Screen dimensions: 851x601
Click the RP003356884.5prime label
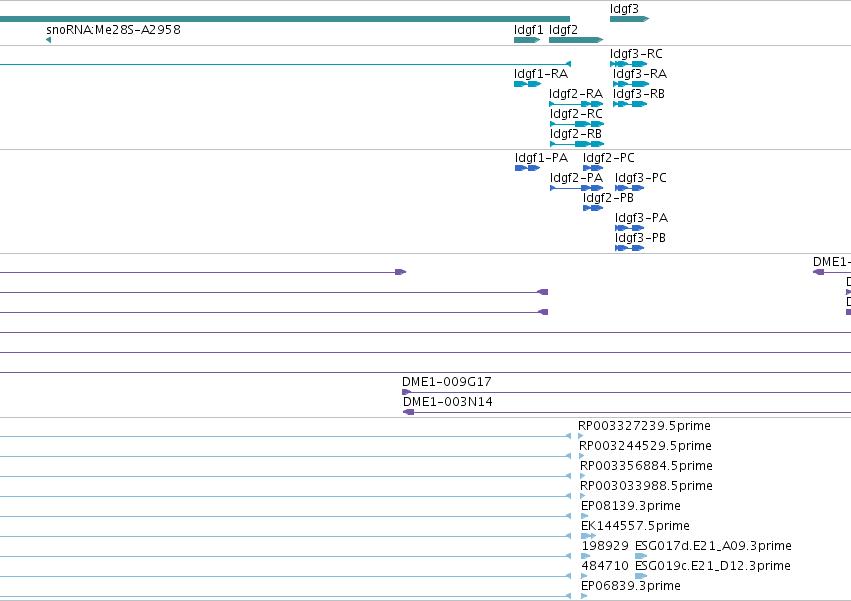point(646,466)
